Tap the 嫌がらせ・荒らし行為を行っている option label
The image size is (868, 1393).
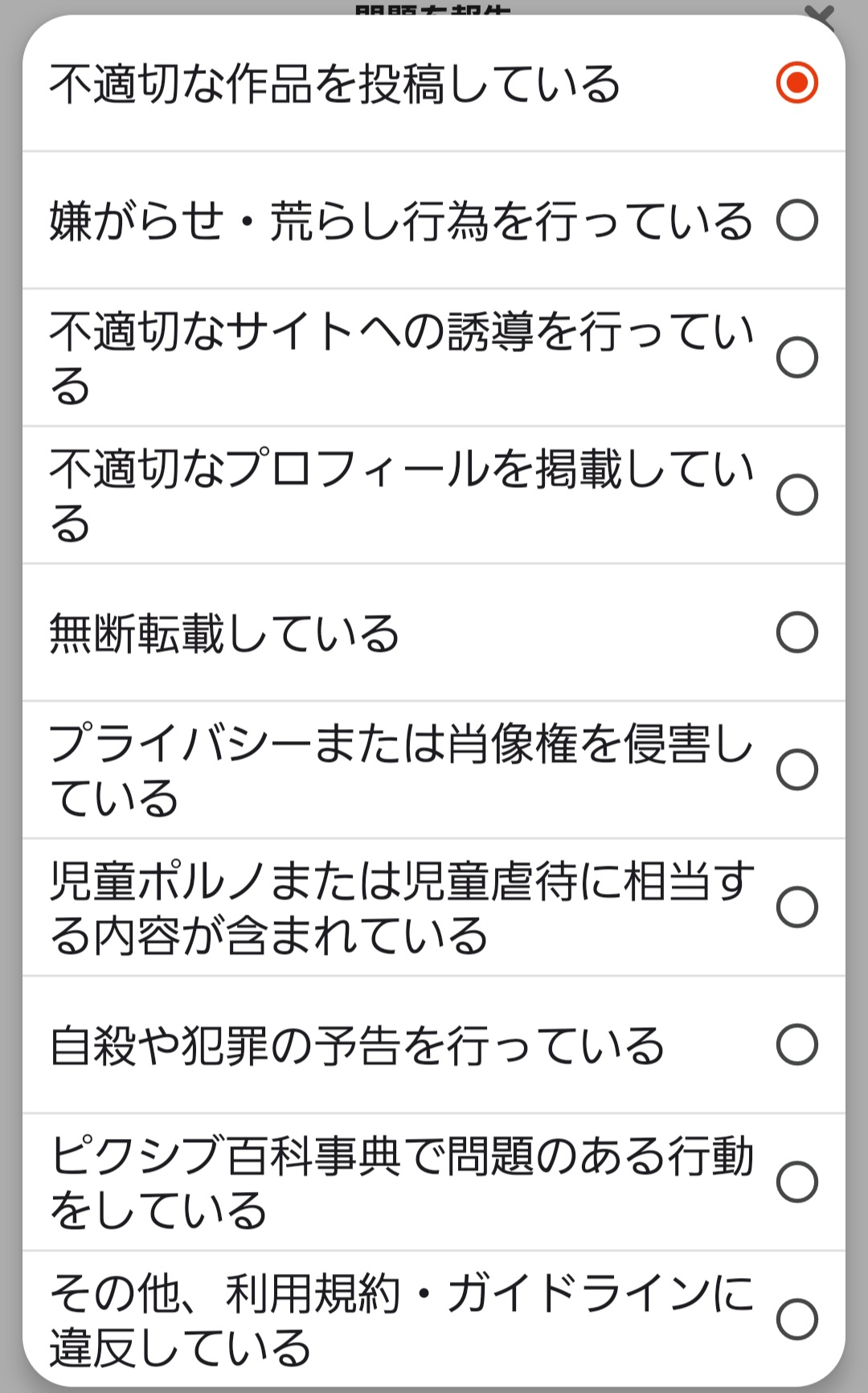pyautogui.click(x=400, y=221)
